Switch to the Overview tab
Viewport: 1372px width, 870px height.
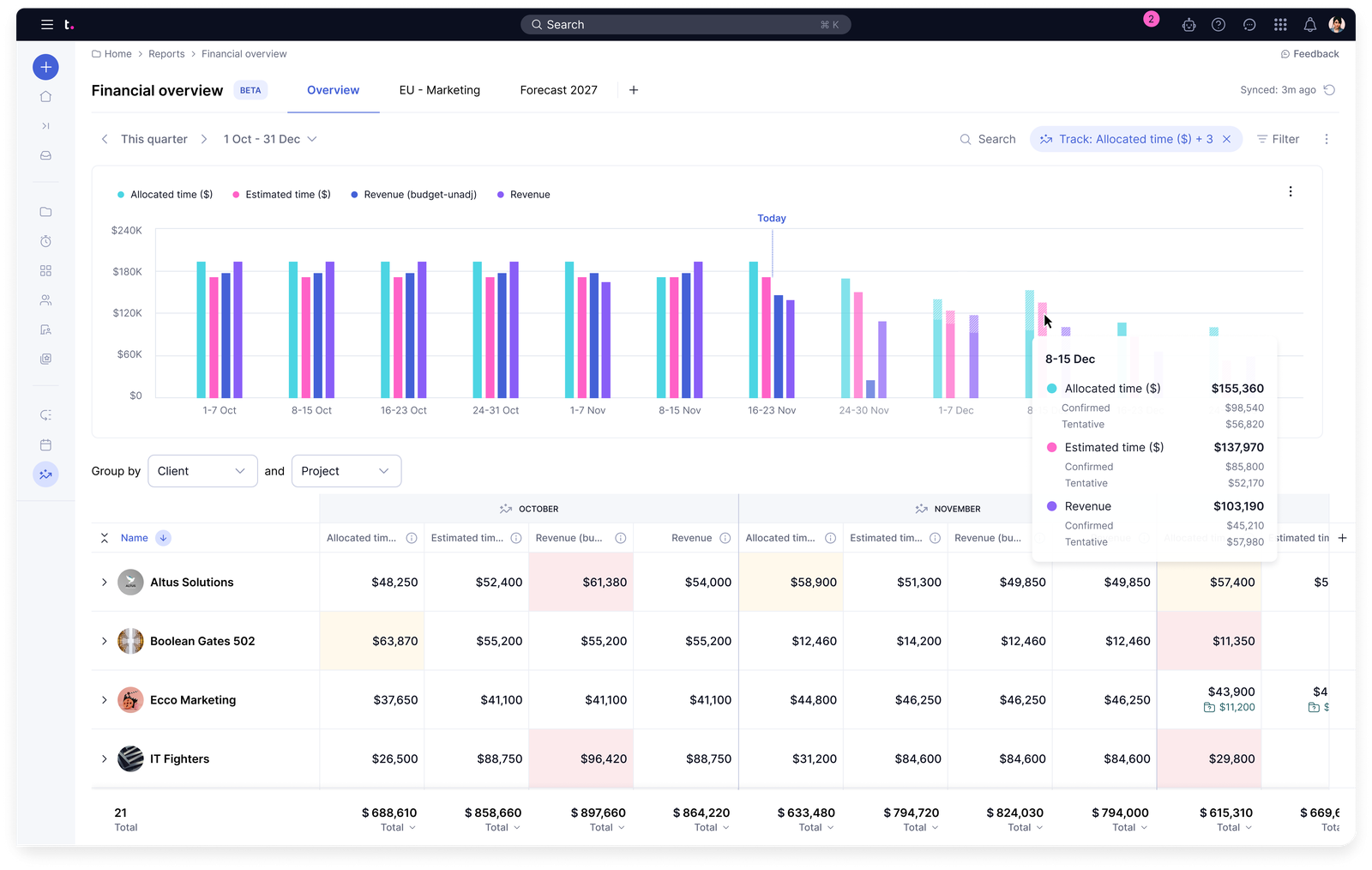pos(334,90)
